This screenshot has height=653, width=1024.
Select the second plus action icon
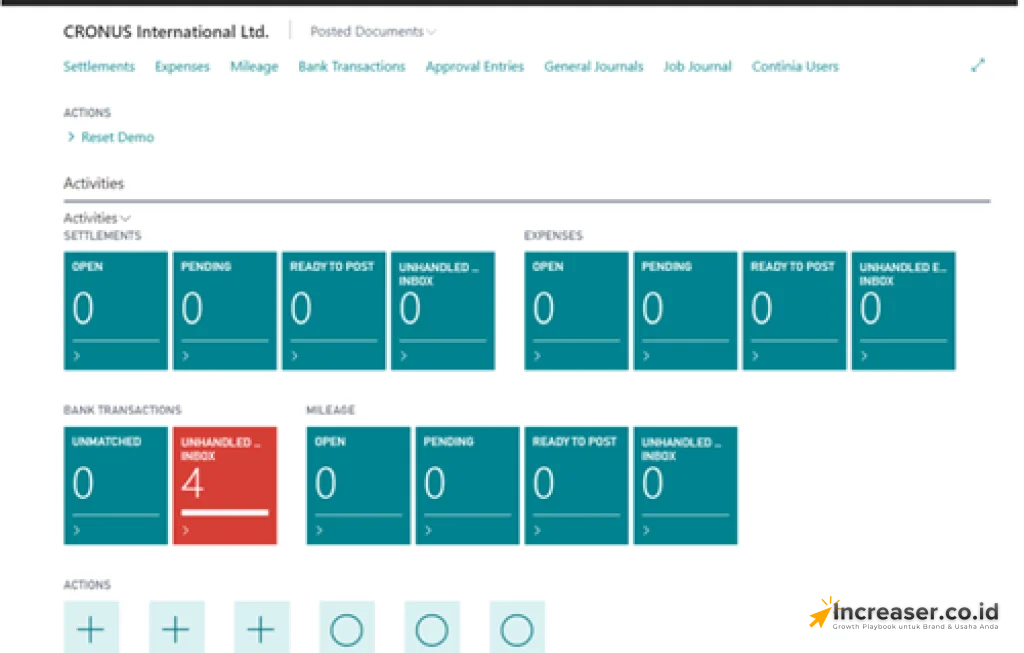pyautogui.click(x=176, y=628)
